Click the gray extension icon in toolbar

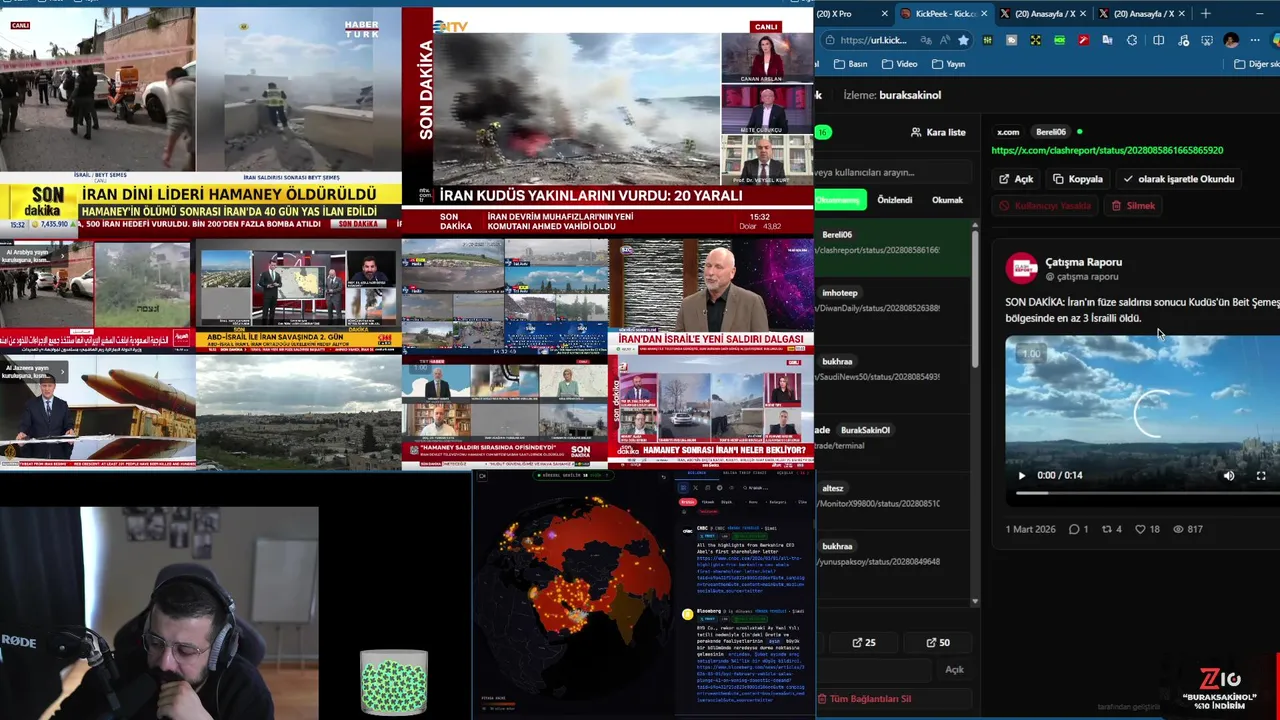(1011, 40)
